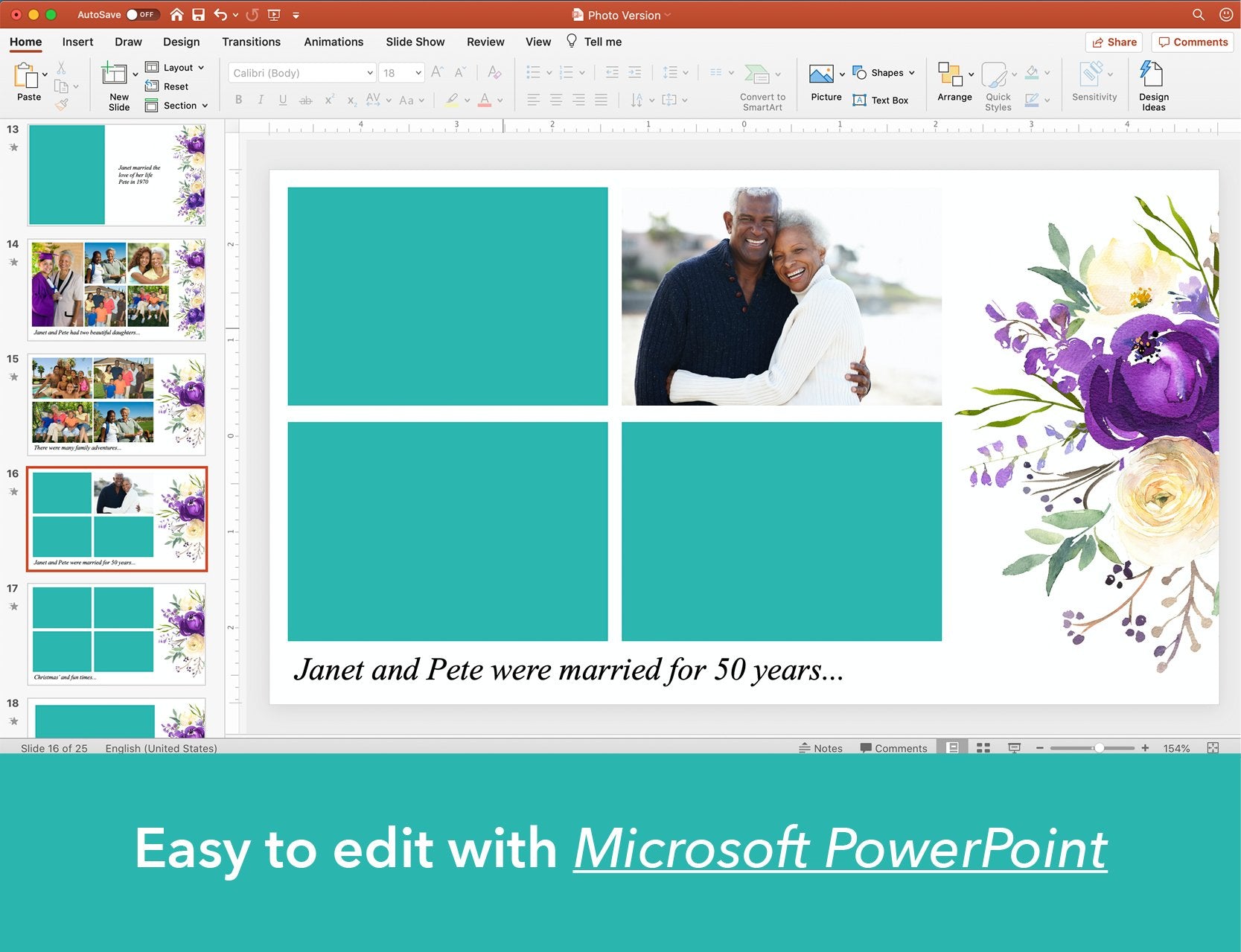Click the New Slide icon

pos(115,75)
